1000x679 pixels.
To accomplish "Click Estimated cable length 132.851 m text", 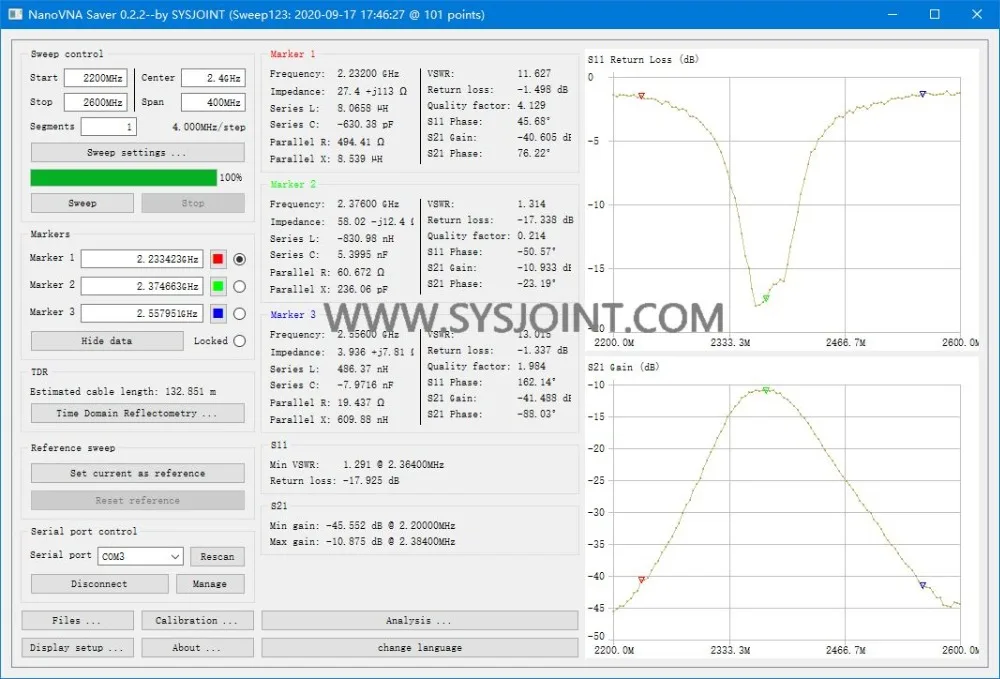I will [x=122, y=391].
